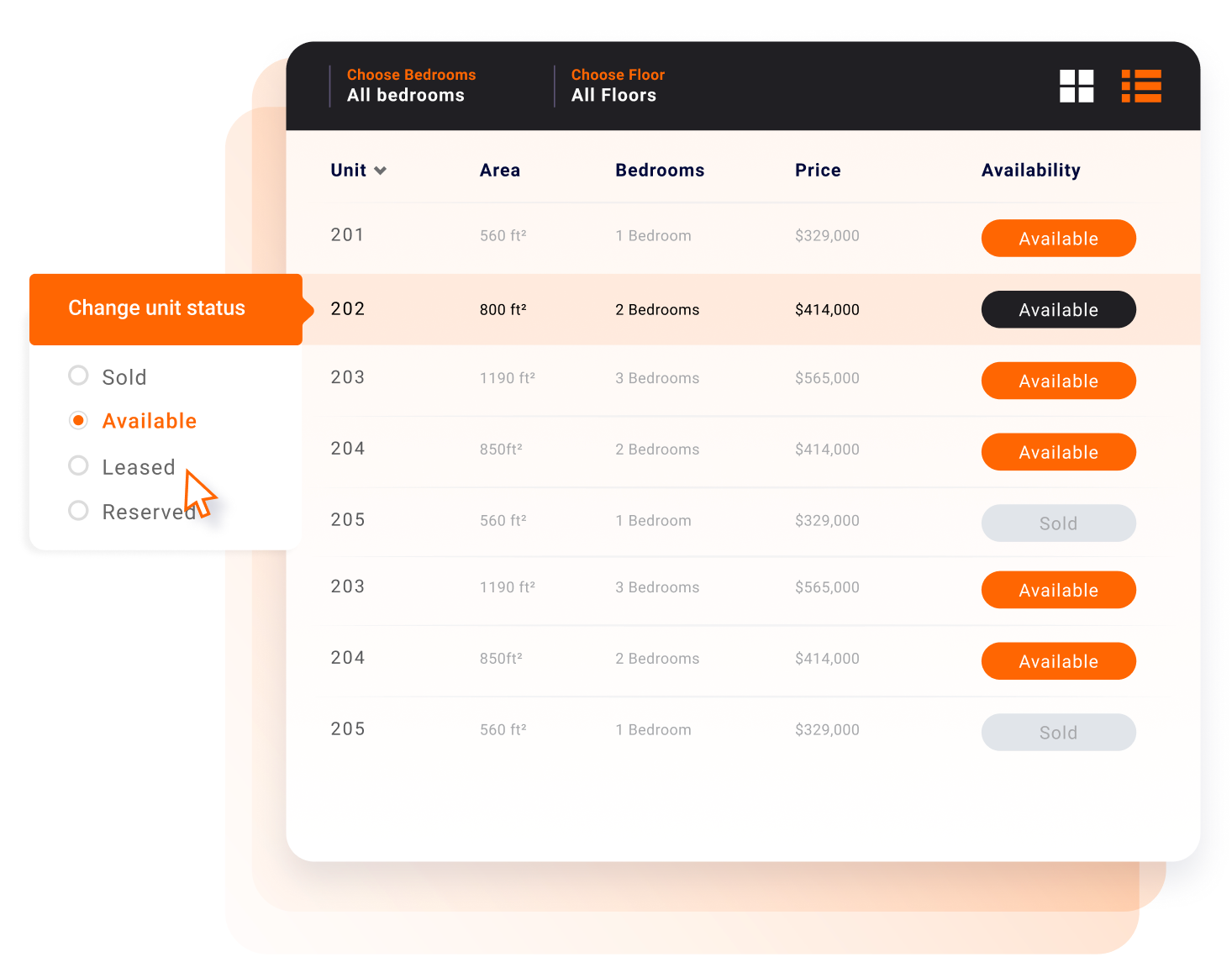Click Available button for unit 201
This screenshot has height=978, width=1232.
tap(1058, 238)
